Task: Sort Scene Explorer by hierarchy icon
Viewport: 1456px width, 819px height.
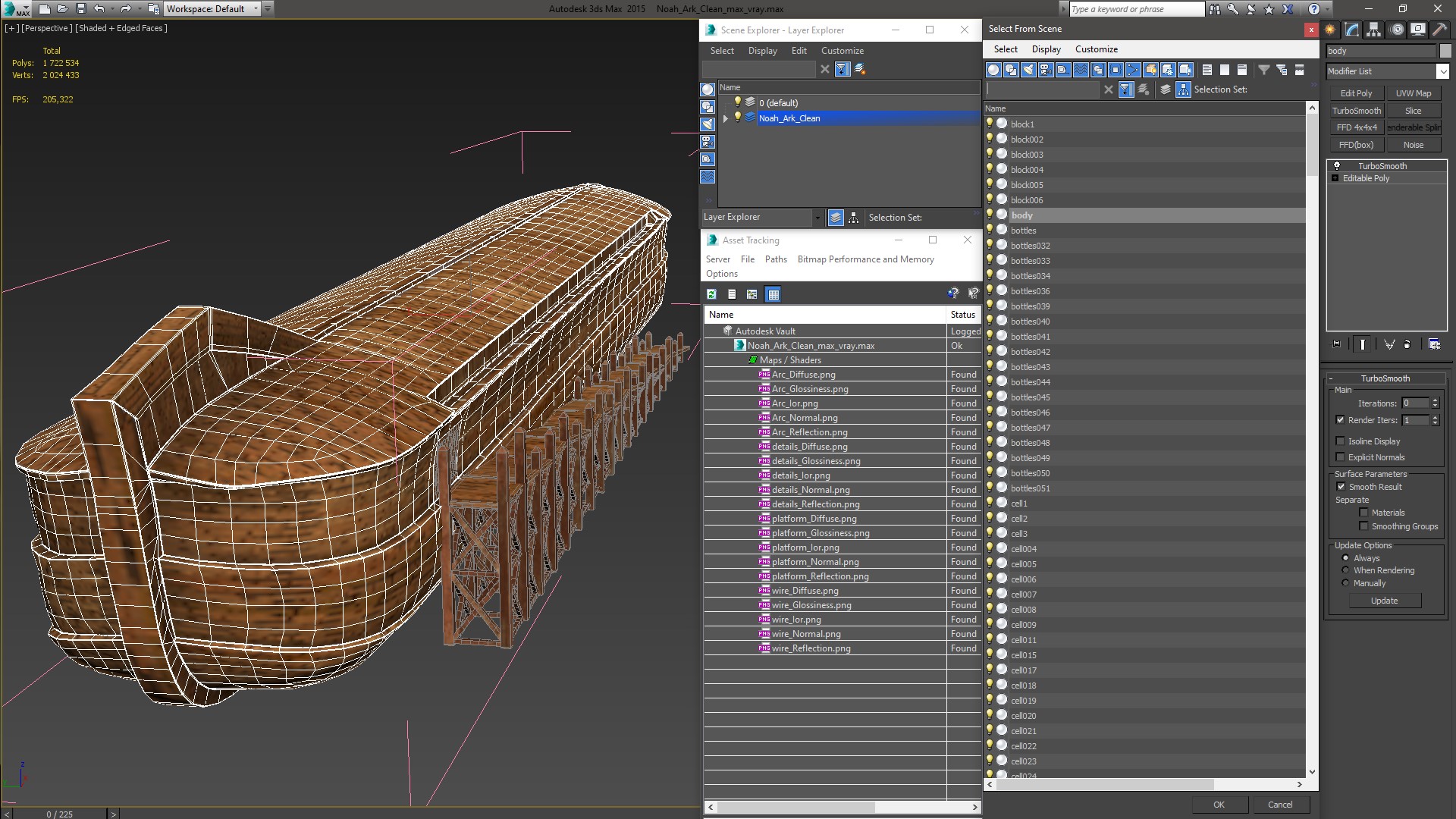Action: [854, 218]
